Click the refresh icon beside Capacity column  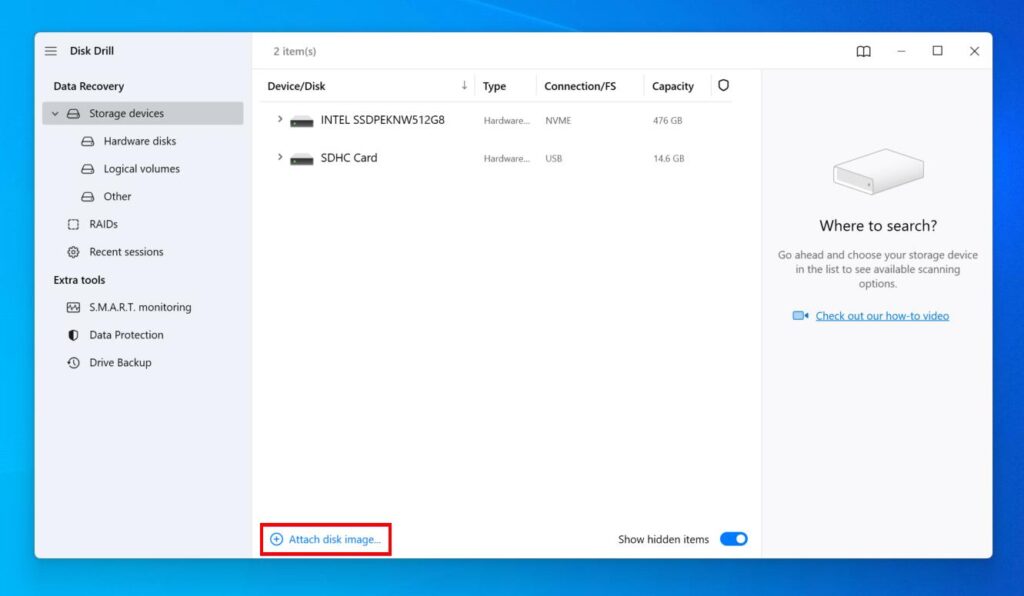click(723, 86)
